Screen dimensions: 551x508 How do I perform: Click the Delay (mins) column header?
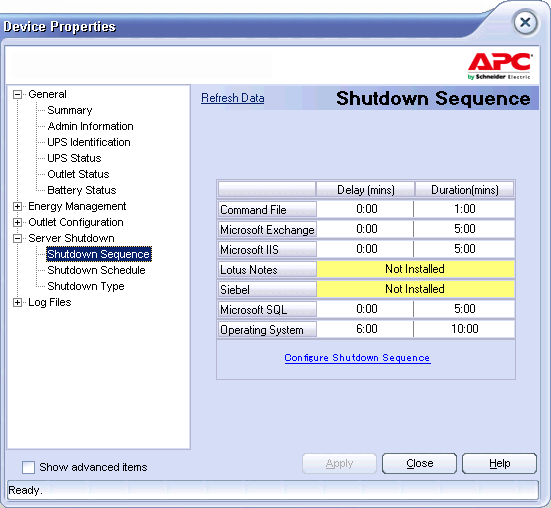[365, 190]
